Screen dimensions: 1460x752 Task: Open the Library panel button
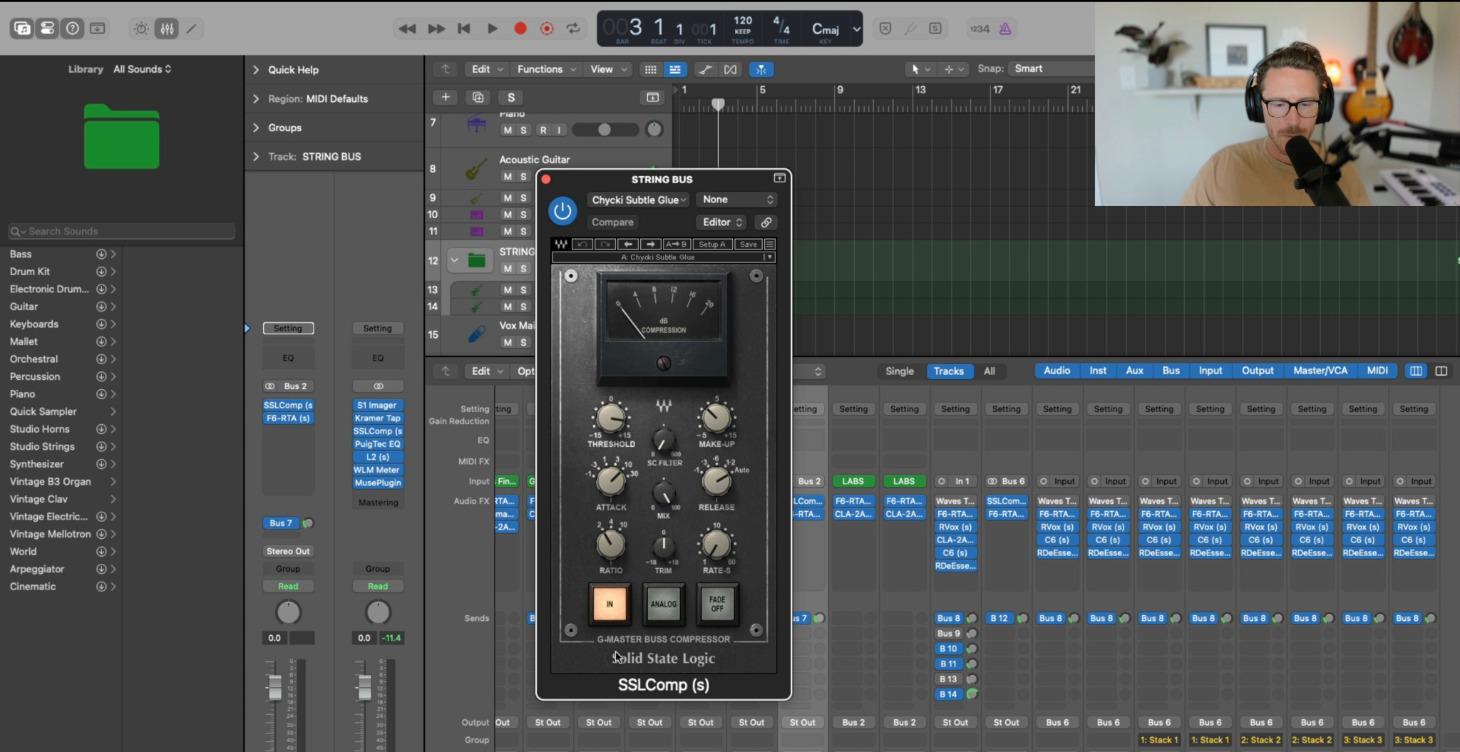point(21,28)
